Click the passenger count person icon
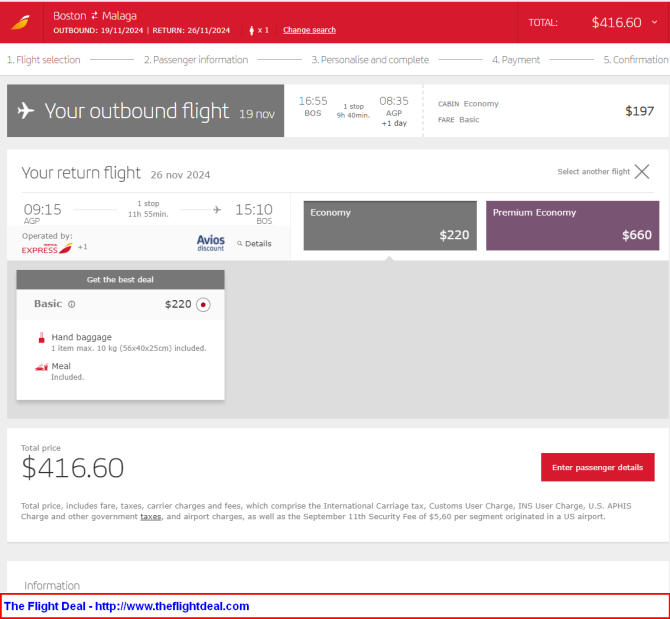Image resolution: width=670 pixels, height=619 pixels. tap(251, 30)
